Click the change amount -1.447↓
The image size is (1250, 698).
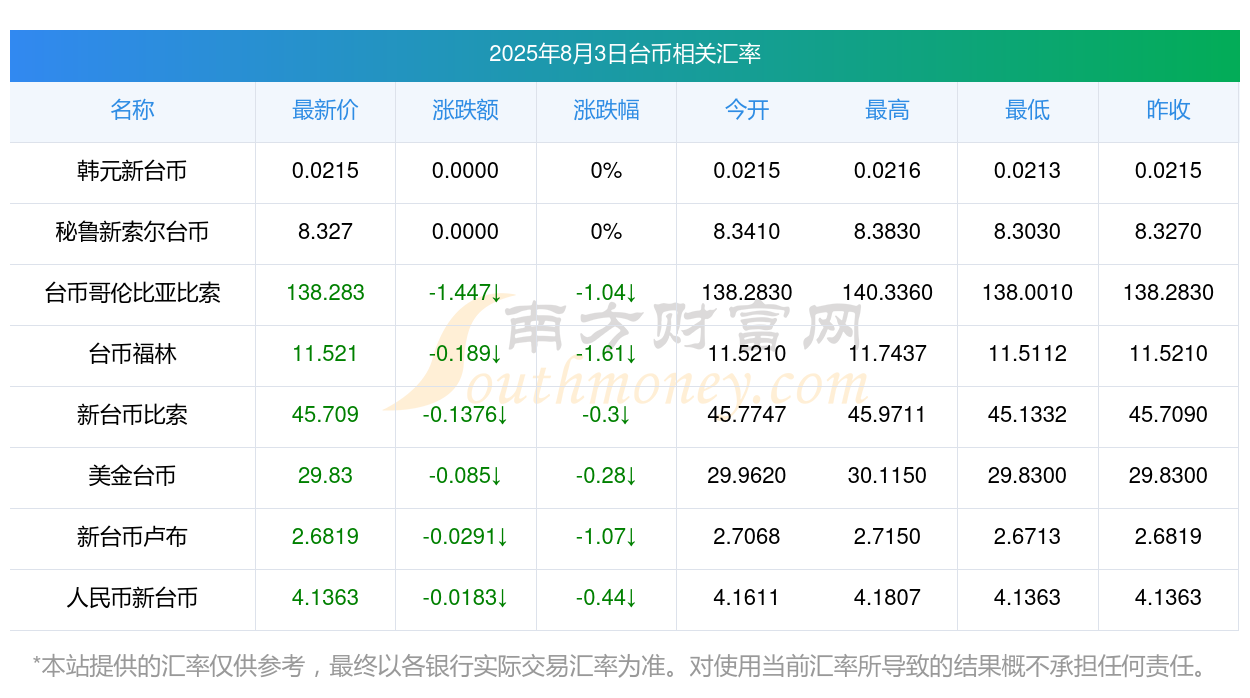click(x=465, y=293)
